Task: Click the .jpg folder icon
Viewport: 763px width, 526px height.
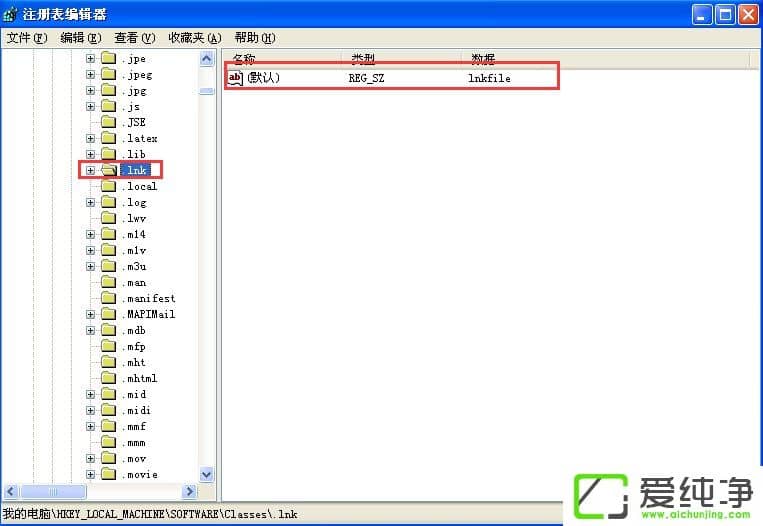Action: coord(109,91)
